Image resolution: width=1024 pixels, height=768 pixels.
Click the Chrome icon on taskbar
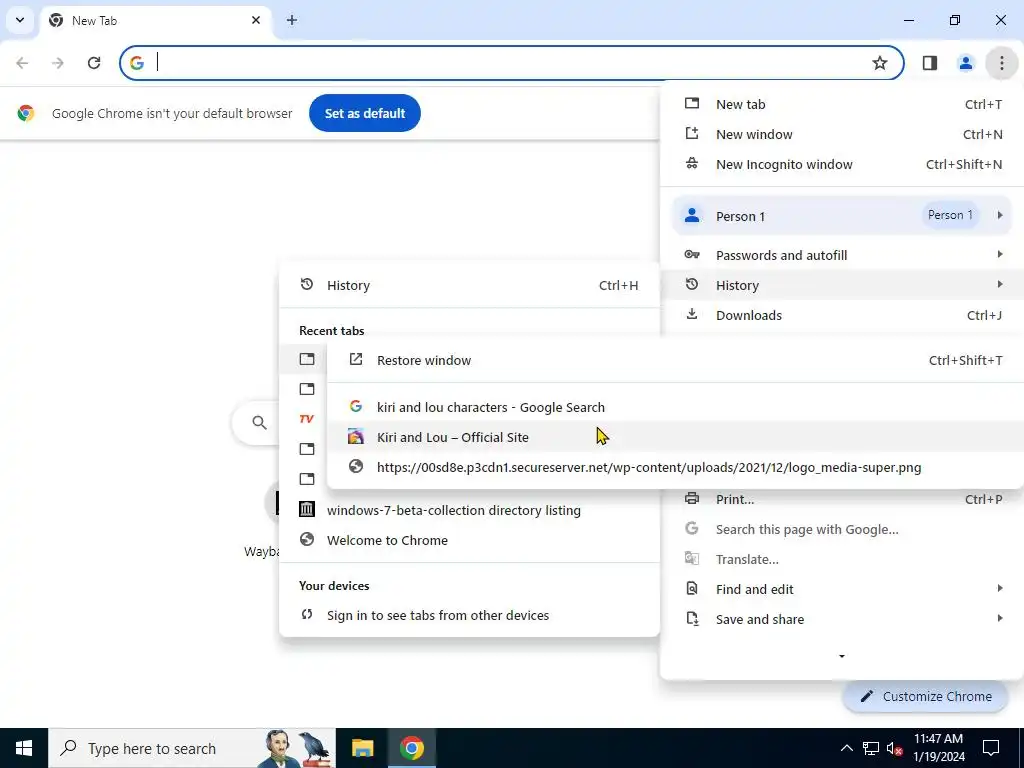coord(411,748)
